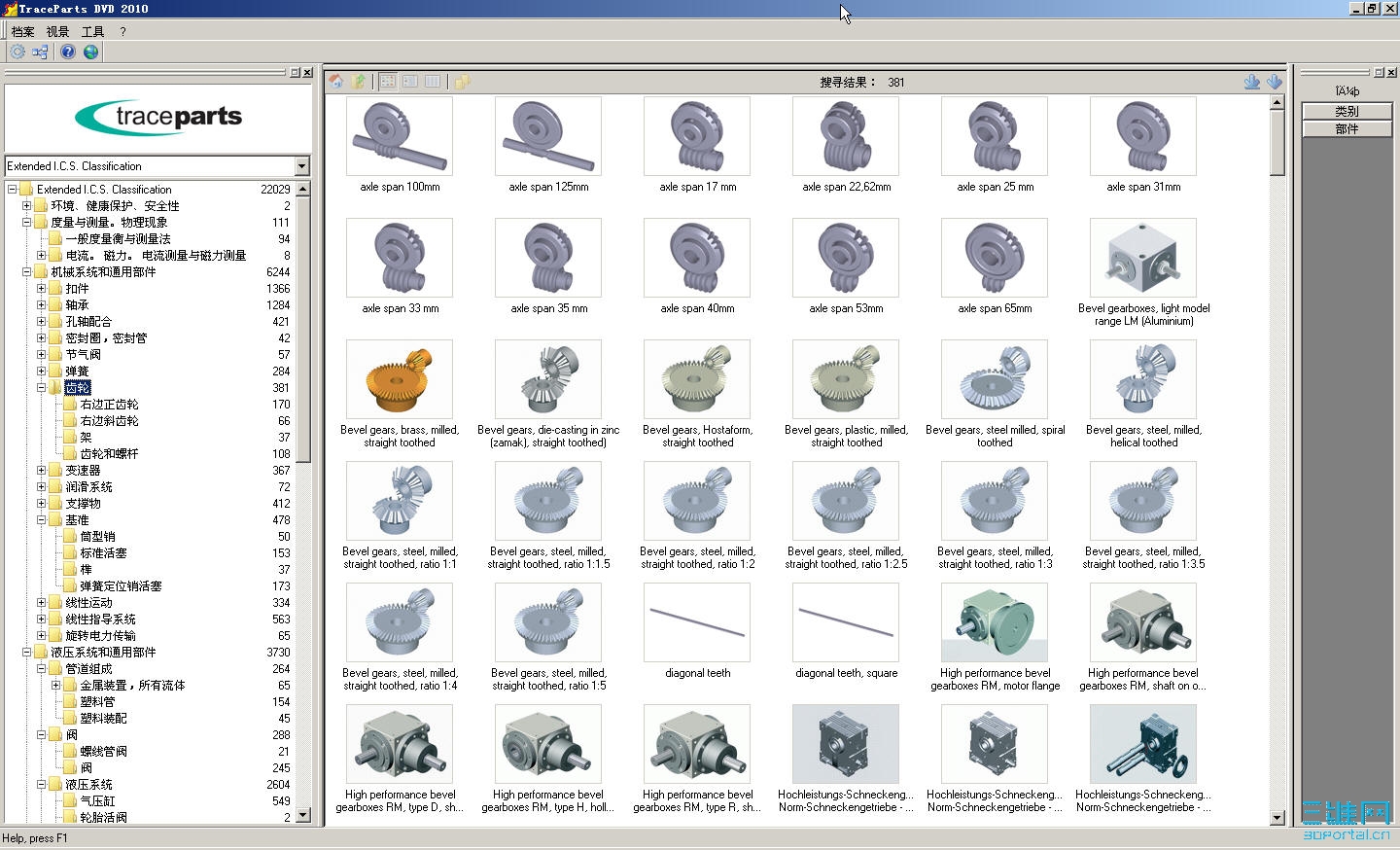Screen dimensions: 1400x850
Task: Open the 工具 menu
Action: pyautogui.click(x=92, y=31)
